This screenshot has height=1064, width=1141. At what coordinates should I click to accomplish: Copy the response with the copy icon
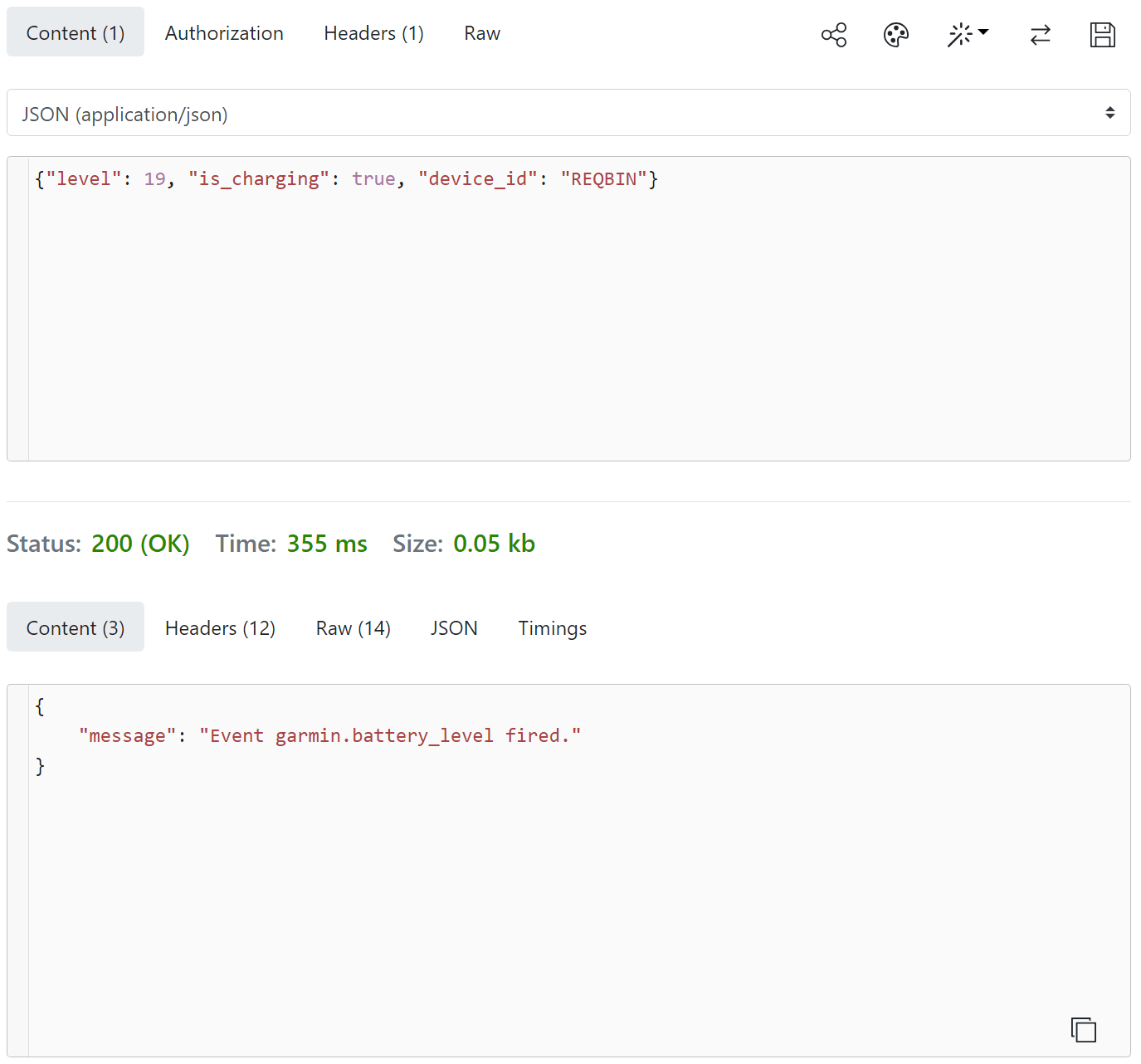[x=1084, y=1029]
